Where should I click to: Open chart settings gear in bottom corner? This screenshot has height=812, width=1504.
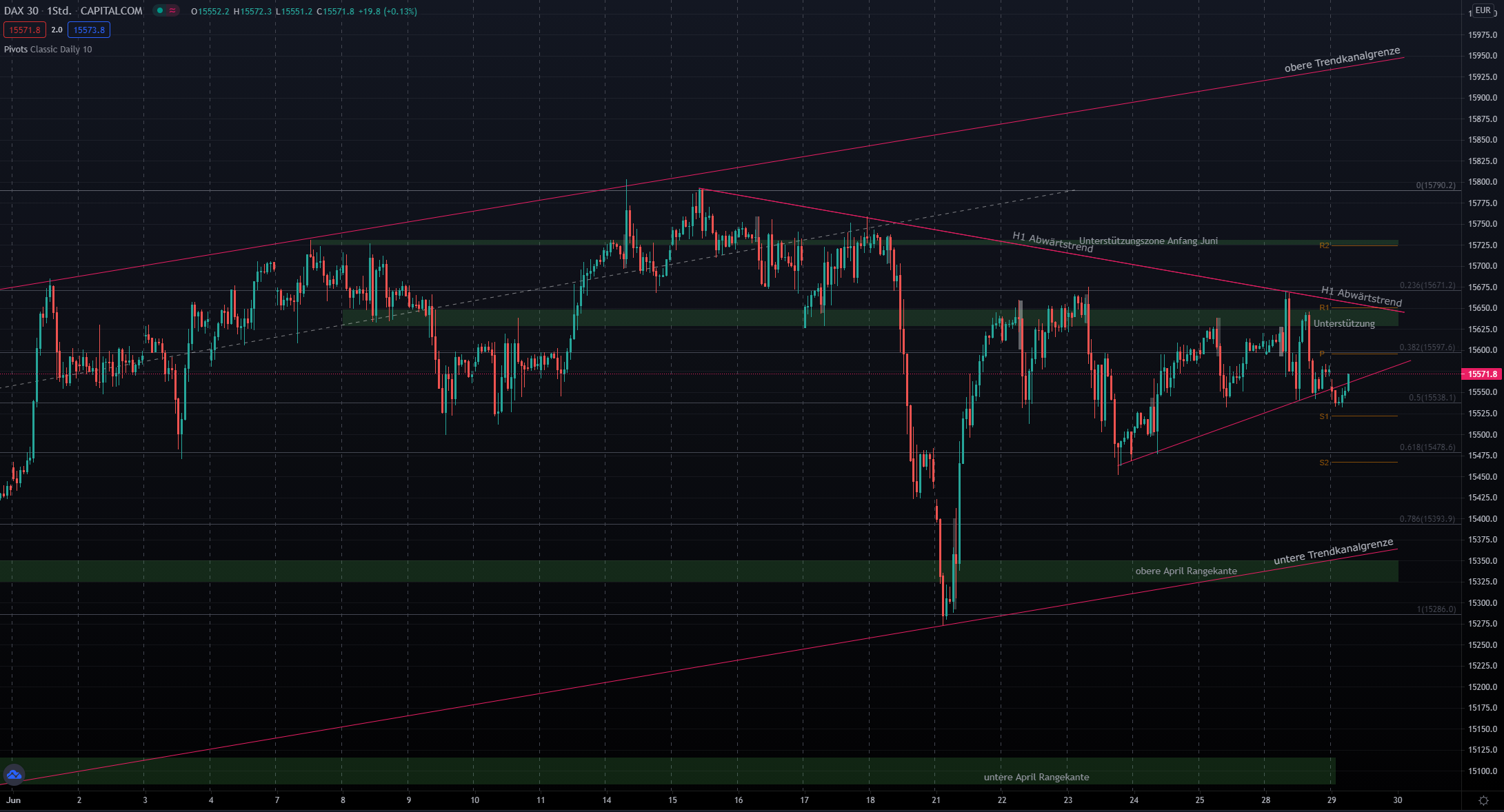(1483, 800)
